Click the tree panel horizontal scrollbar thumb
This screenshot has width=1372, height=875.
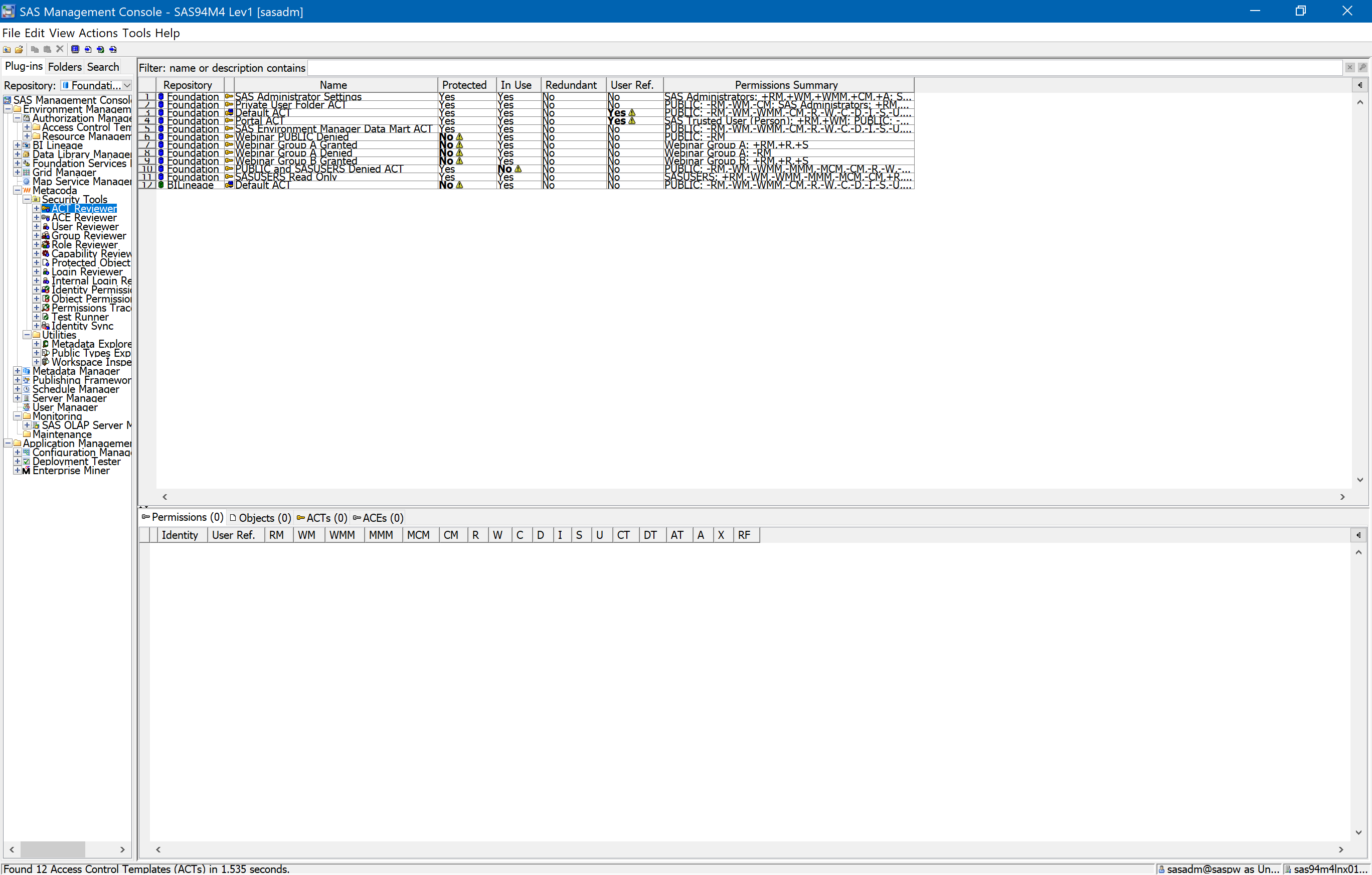tap(53, 849)
